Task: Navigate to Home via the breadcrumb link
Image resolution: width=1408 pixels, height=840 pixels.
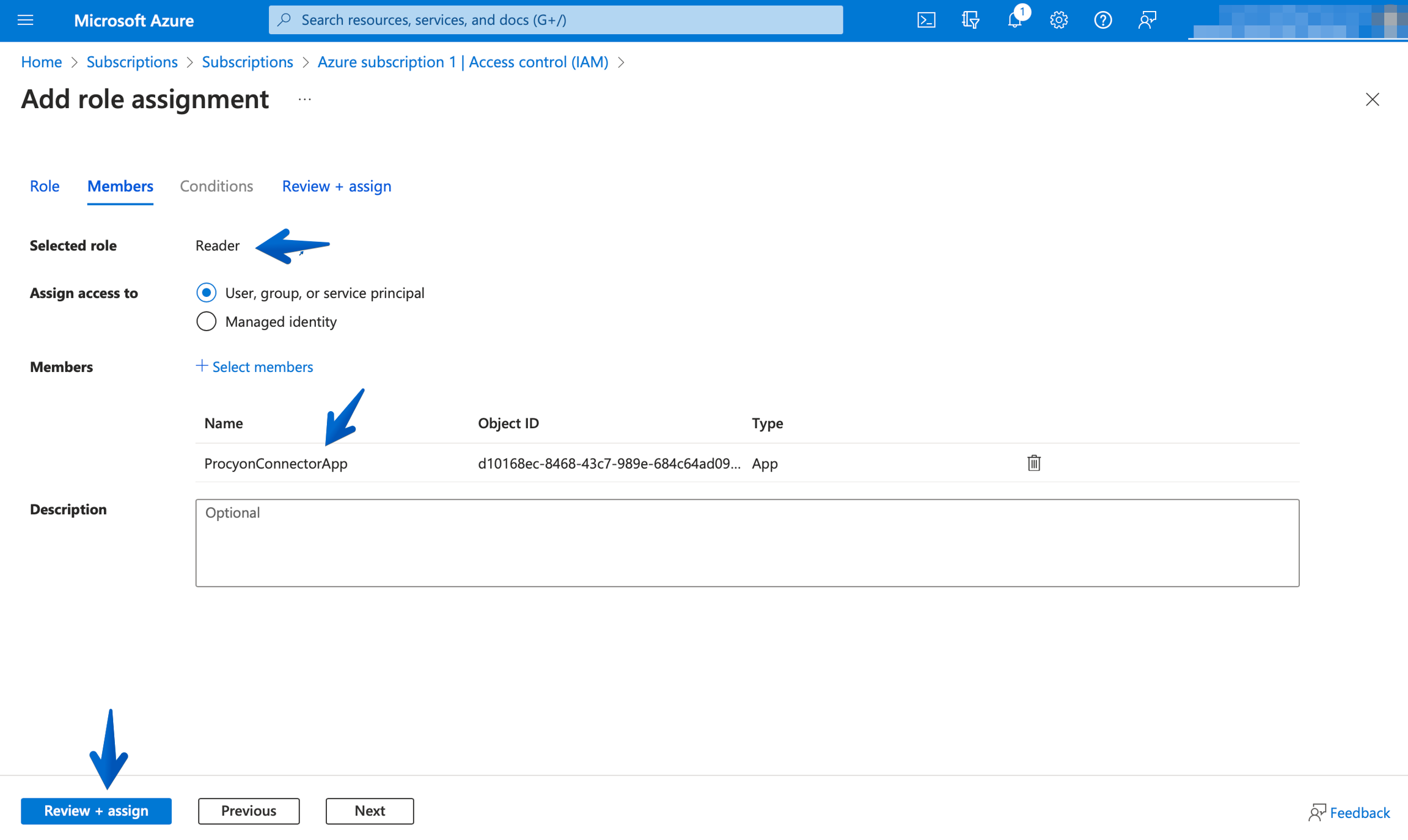Action: pos(41,62)
